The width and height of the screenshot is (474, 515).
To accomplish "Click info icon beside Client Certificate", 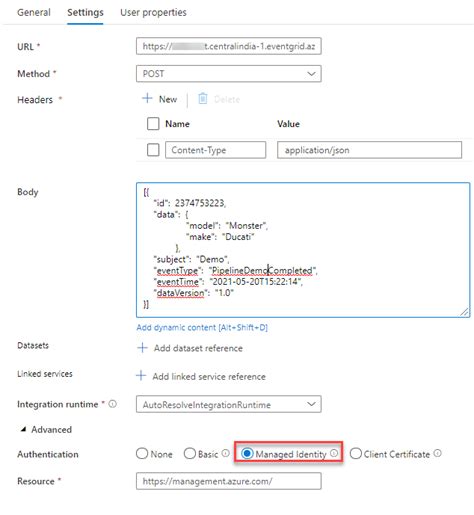I will coord(438,453).
